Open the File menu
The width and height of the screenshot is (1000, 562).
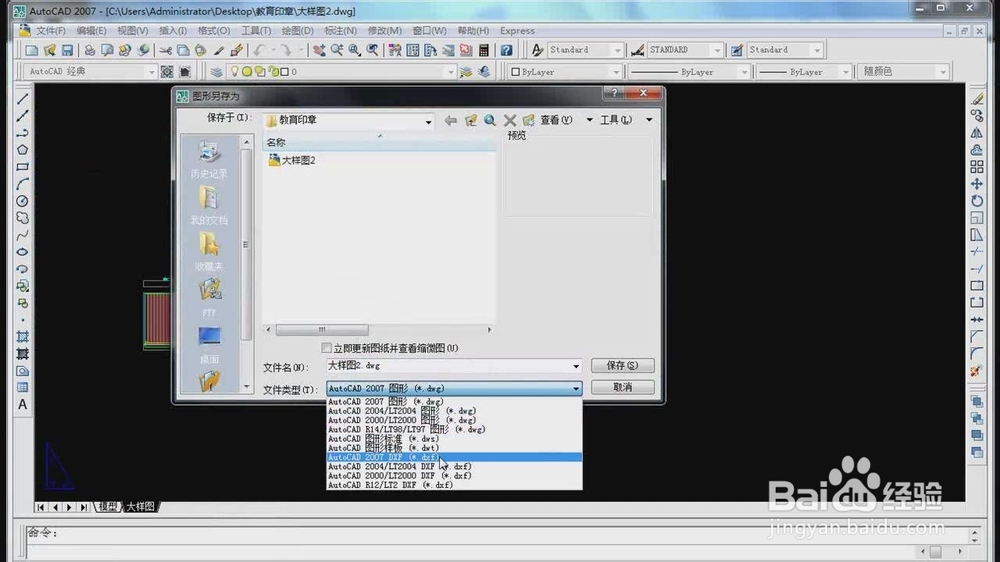click(x=50, y=31)
